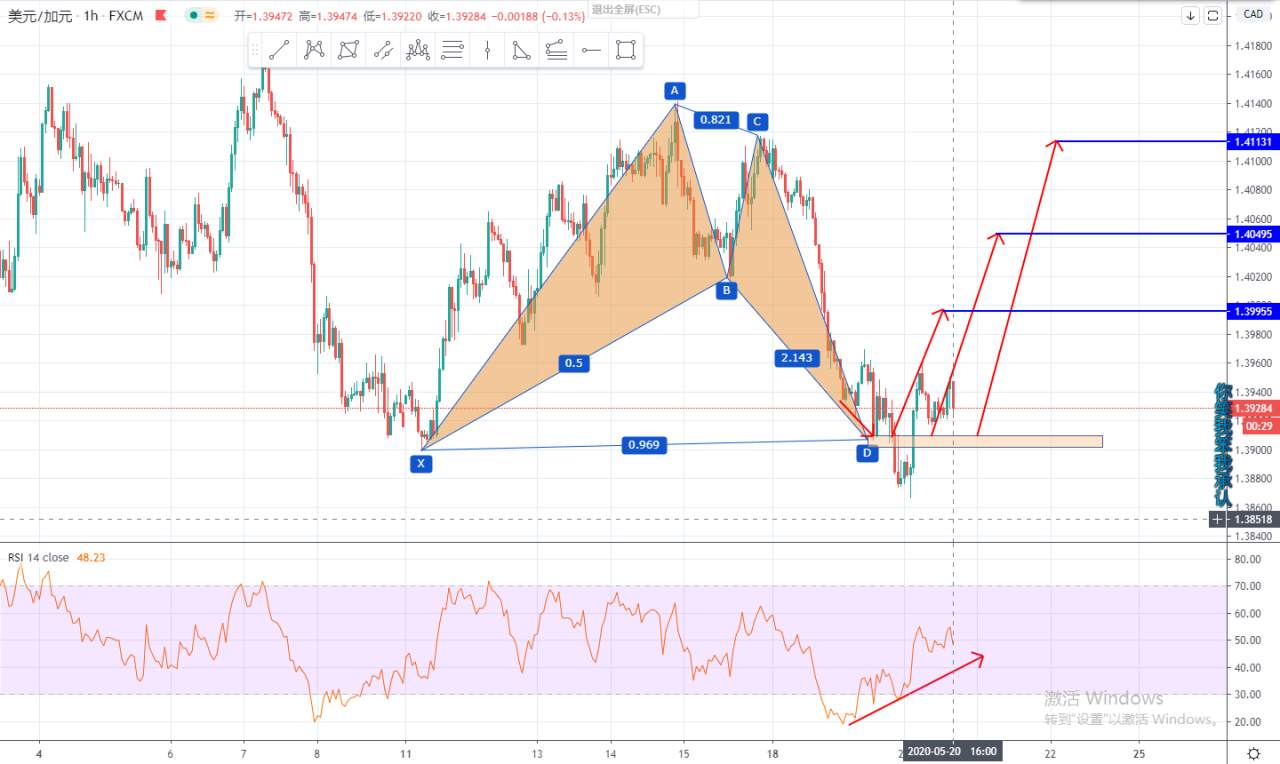Select pattern point label A
1280x764 pixels.
[676, 91]
